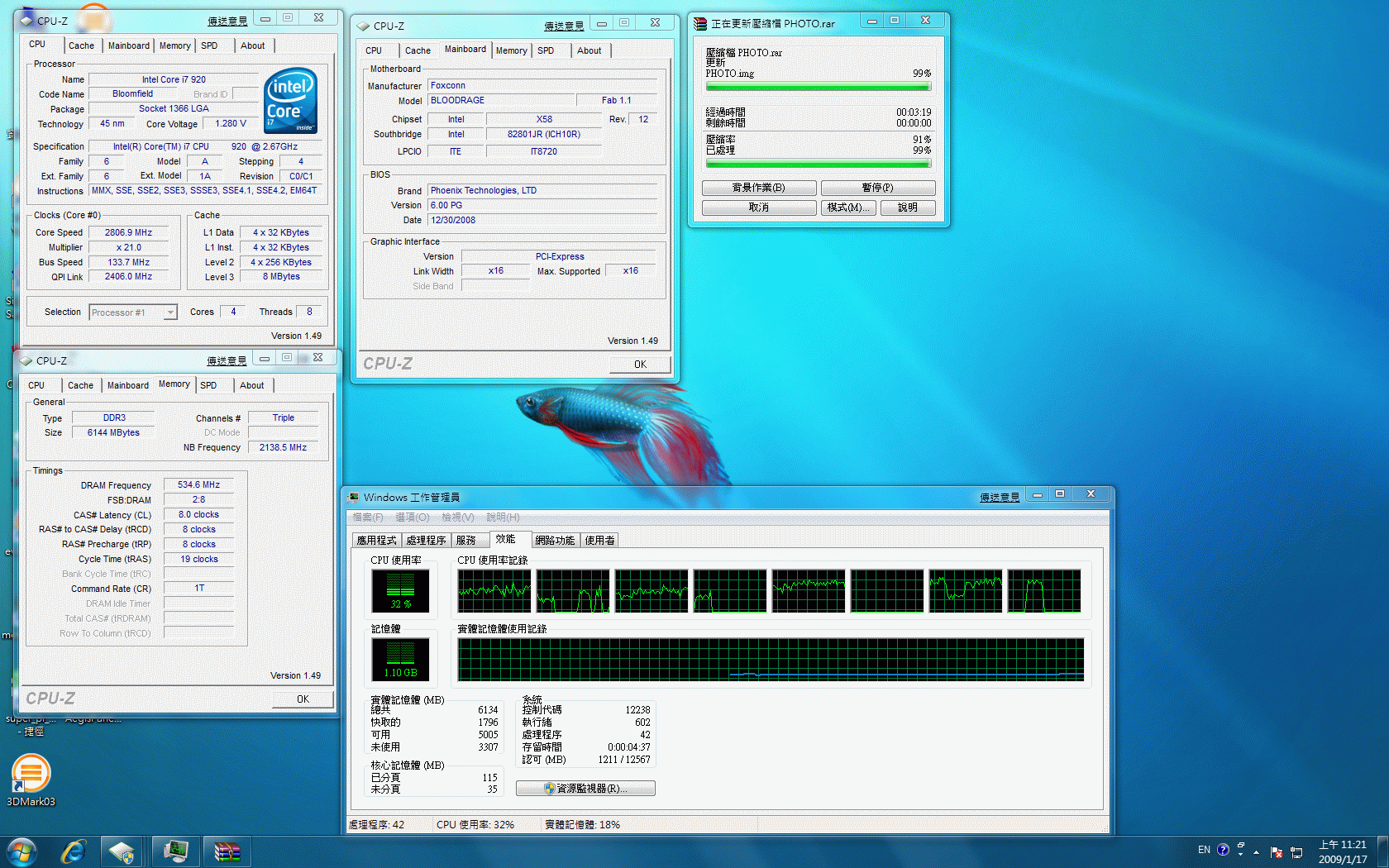
Task: Open the Task Manager taskbar icon
Action: coord(175,851)
